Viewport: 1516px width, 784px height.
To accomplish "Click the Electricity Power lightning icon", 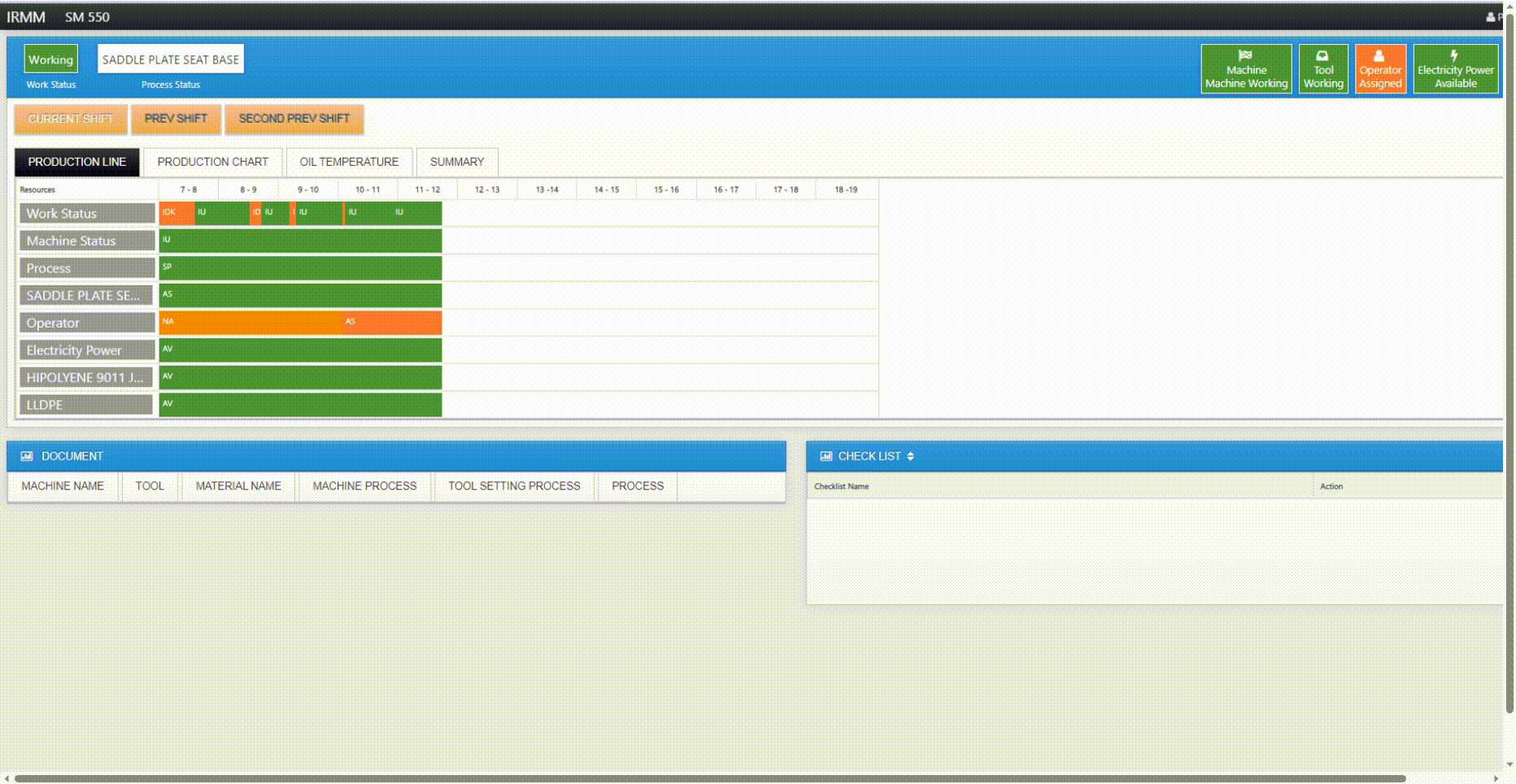I will (1454, 55).
